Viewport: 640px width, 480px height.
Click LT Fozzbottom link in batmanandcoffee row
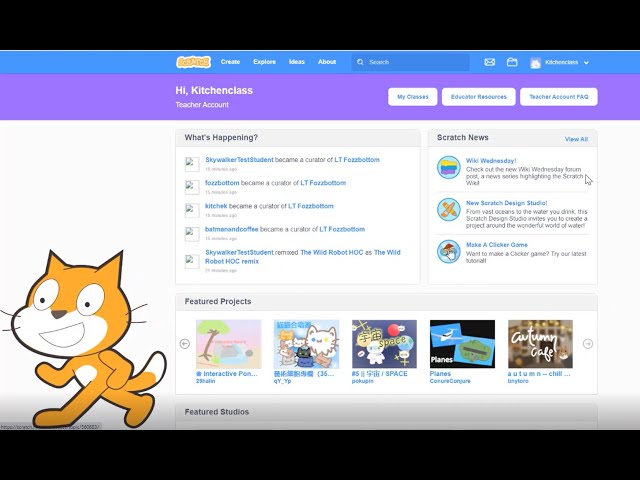(342, 229)
